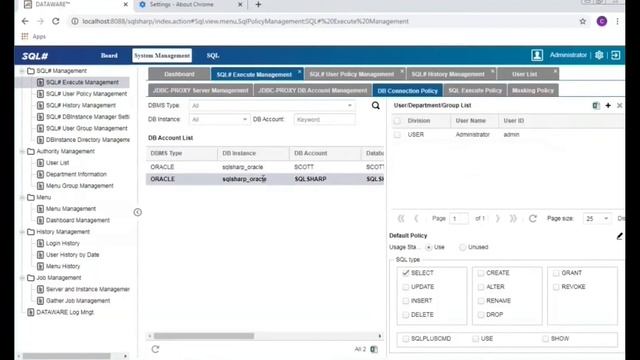Viewport: 640px width, 360px height.
Task: Click the export icon in User/Department/Group List header
Action: (596, 105)
